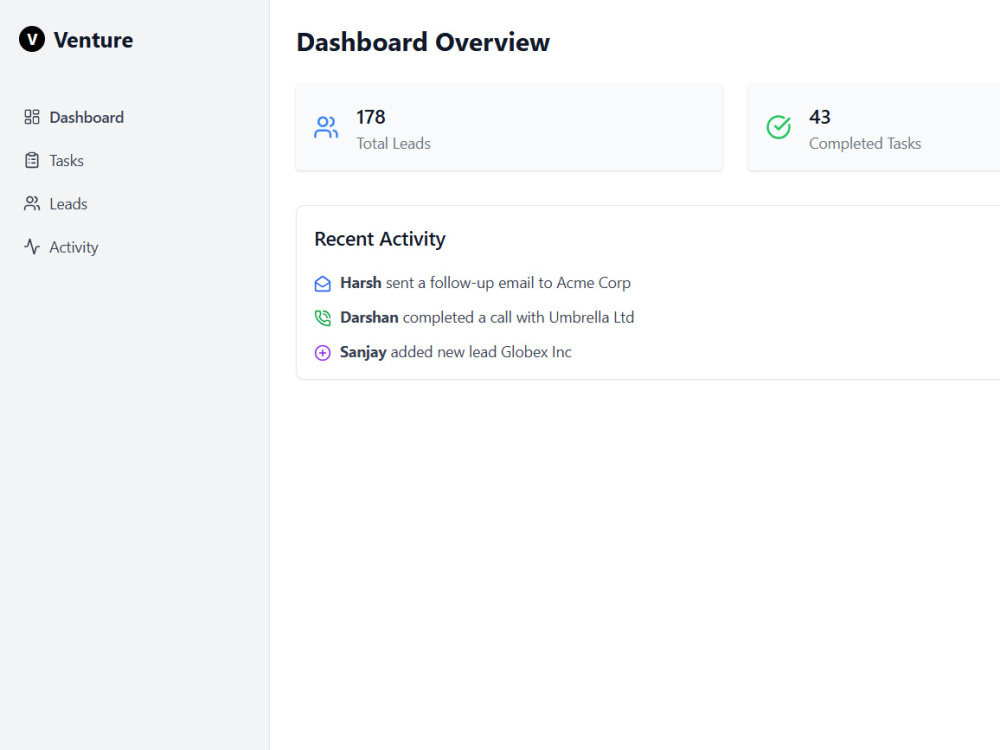
Task: Click the Activity pulse icon in sidebar
Action: click(x=32, y=247)
